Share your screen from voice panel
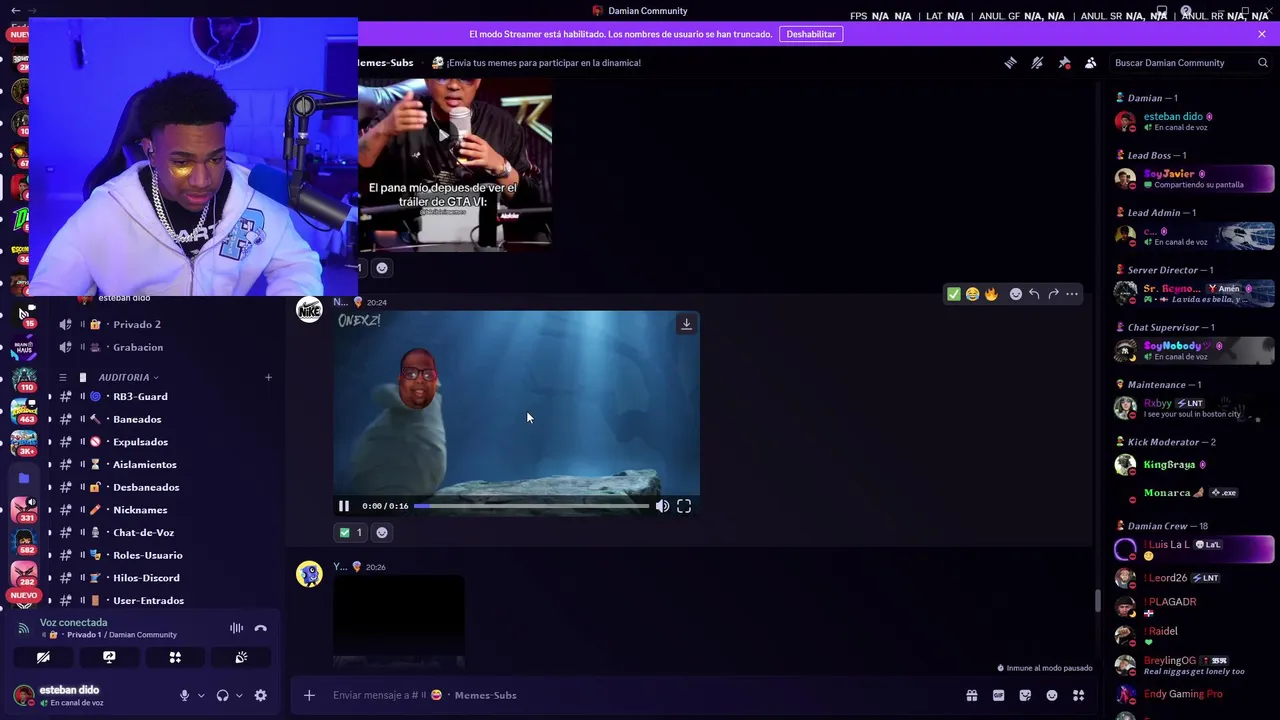Screen dimensions: 1280x720 tap(109, 658)
